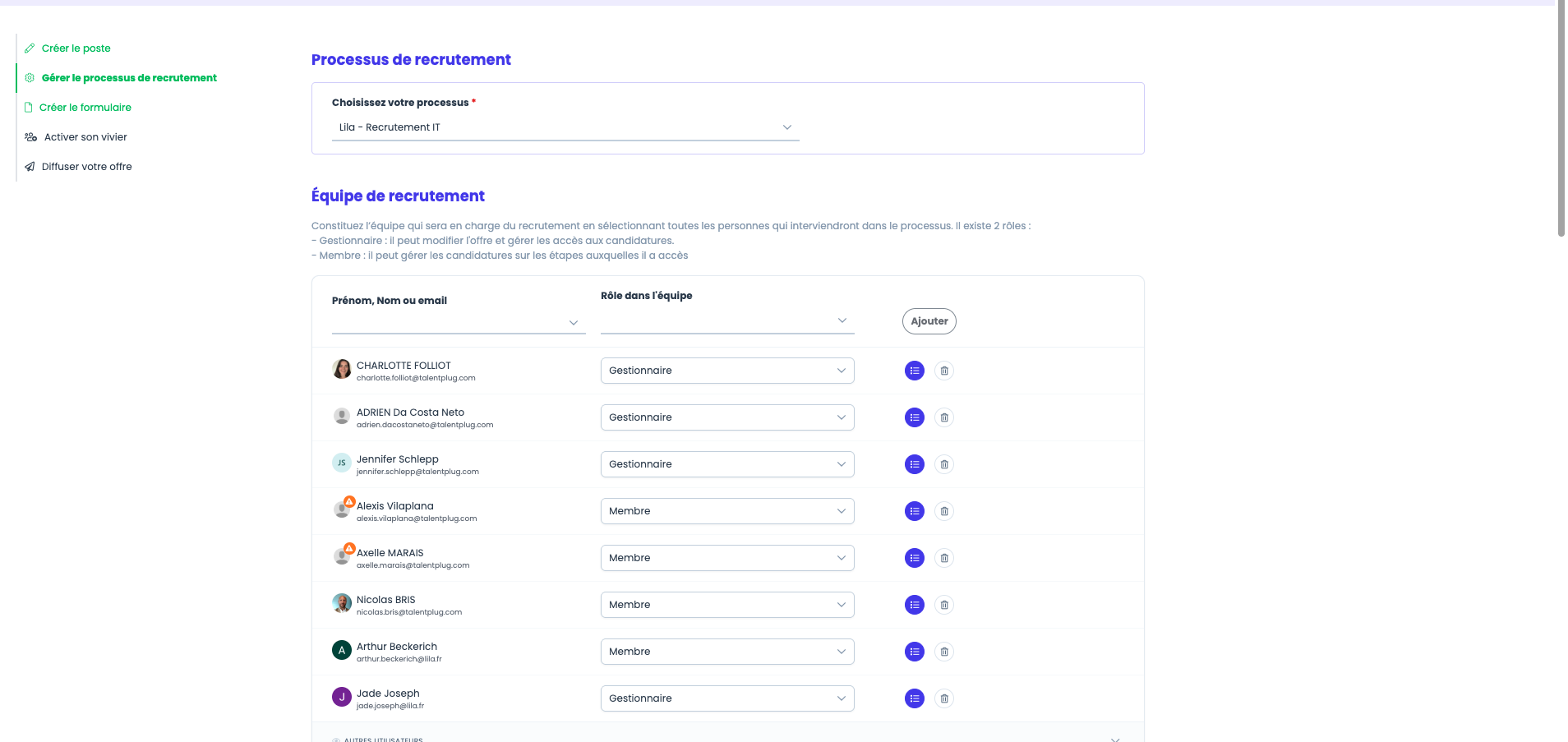Viewport: 1568px width, 742px height.
Task: Open the Créer le formulaire step
Action: [x=78, y=108]
